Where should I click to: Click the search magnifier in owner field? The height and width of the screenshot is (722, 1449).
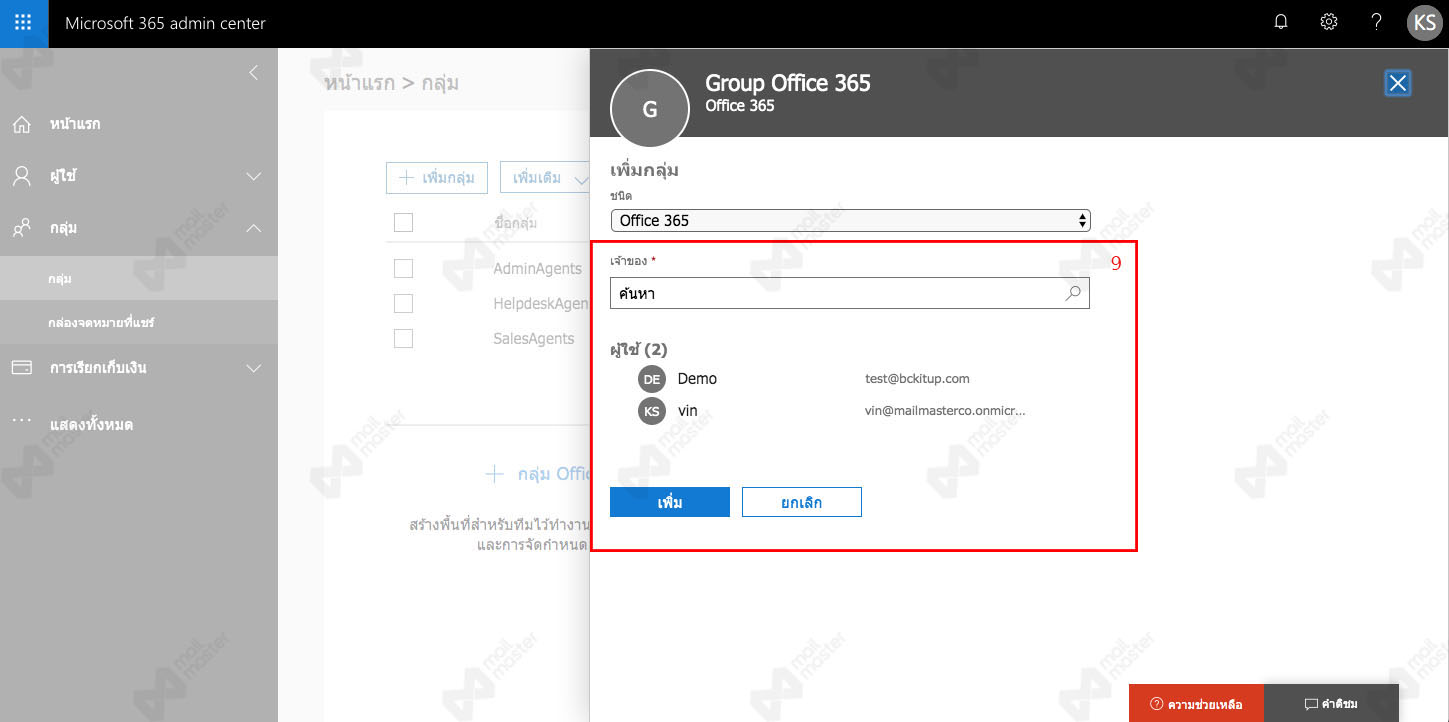(1073, 294)
